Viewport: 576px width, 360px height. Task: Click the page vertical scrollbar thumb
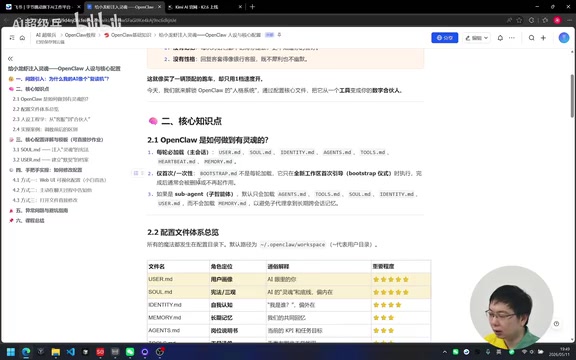coord(572,96)
